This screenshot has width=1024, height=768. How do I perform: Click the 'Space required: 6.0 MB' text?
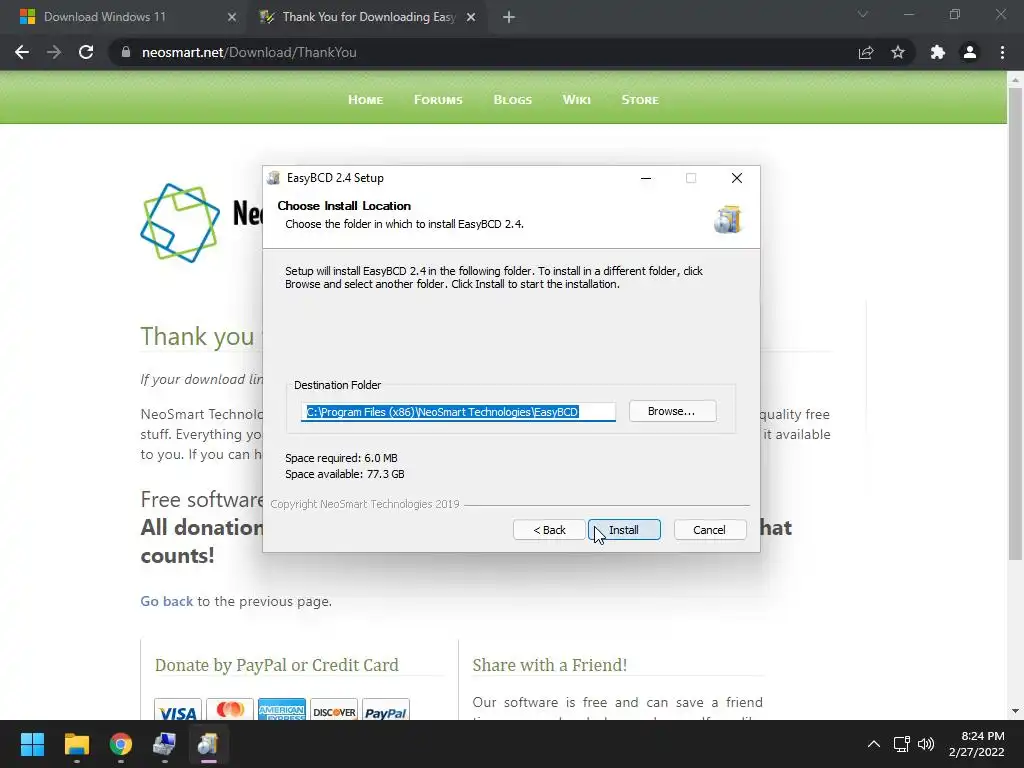click(x=342, y=458)
